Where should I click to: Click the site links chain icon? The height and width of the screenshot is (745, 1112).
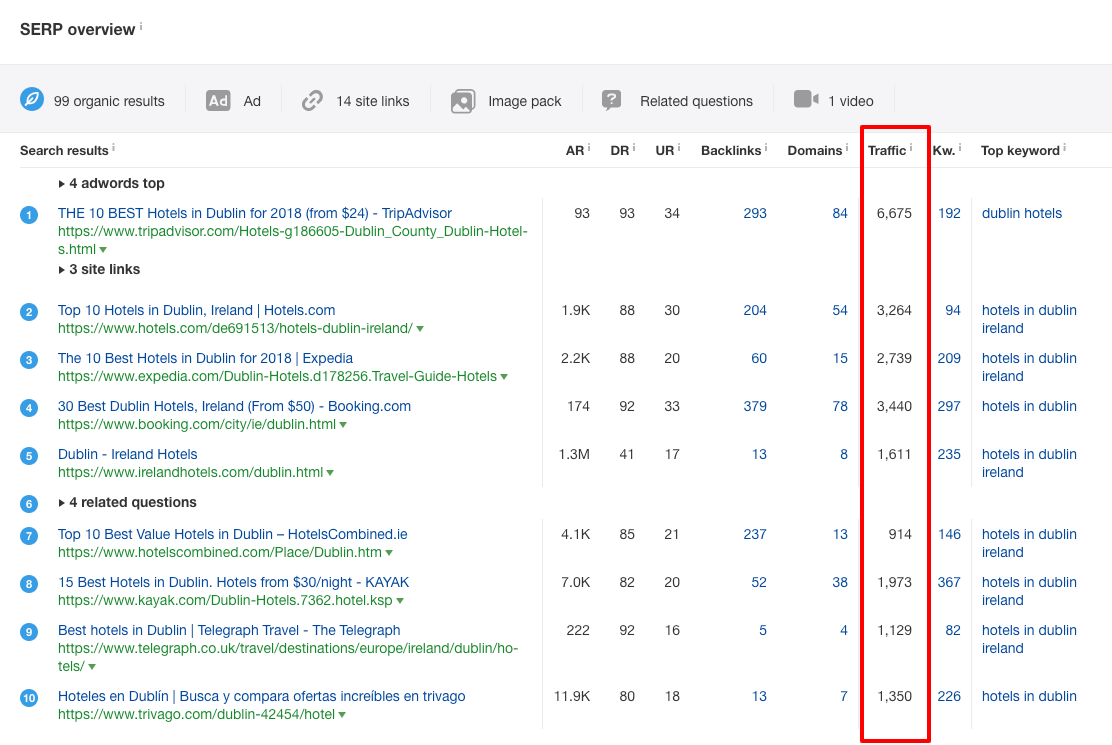point(312,101)
